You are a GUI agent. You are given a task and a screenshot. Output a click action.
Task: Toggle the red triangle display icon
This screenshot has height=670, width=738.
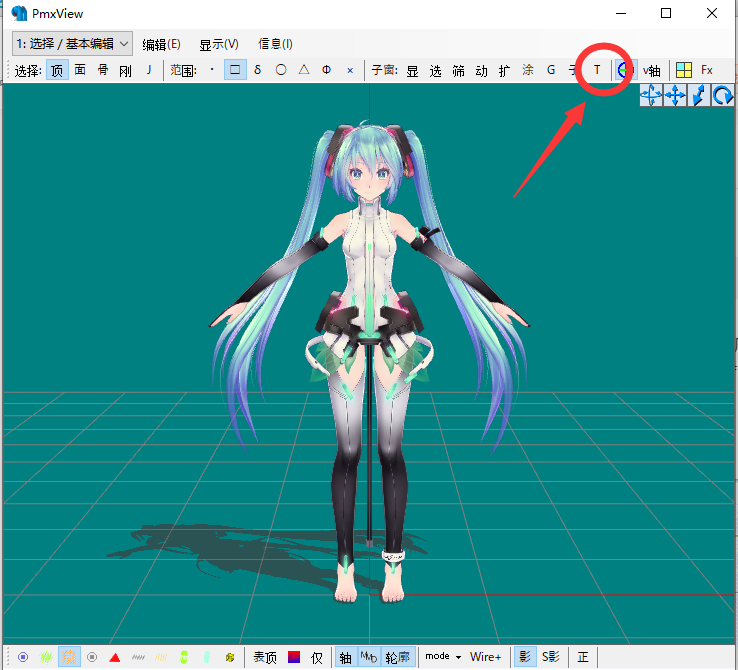point(115,657)
